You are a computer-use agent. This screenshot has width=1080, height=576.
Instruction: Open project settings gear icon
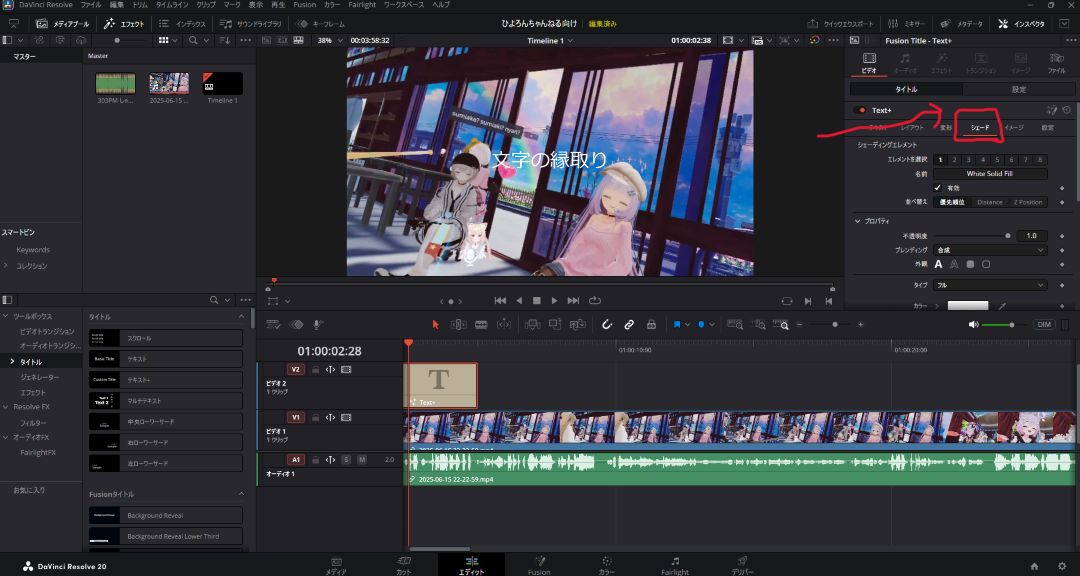coord(1061,565)
